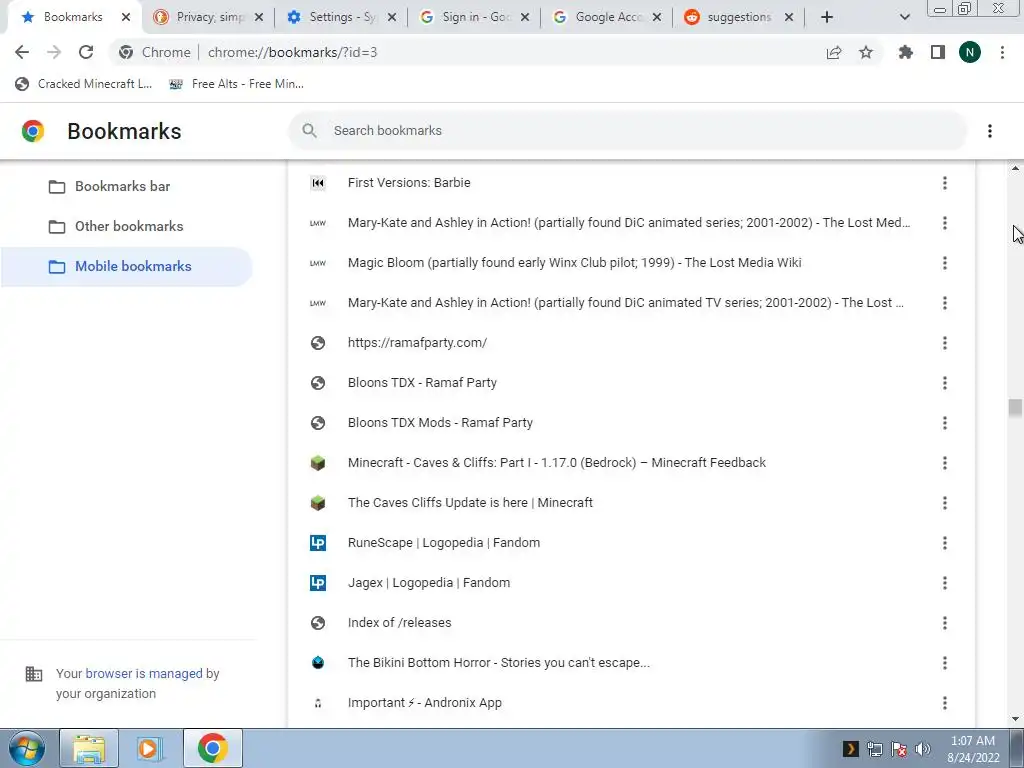Open more actions for Important Andronix App bookmark
1024x768 pixels.
click(x=944, y=703)
